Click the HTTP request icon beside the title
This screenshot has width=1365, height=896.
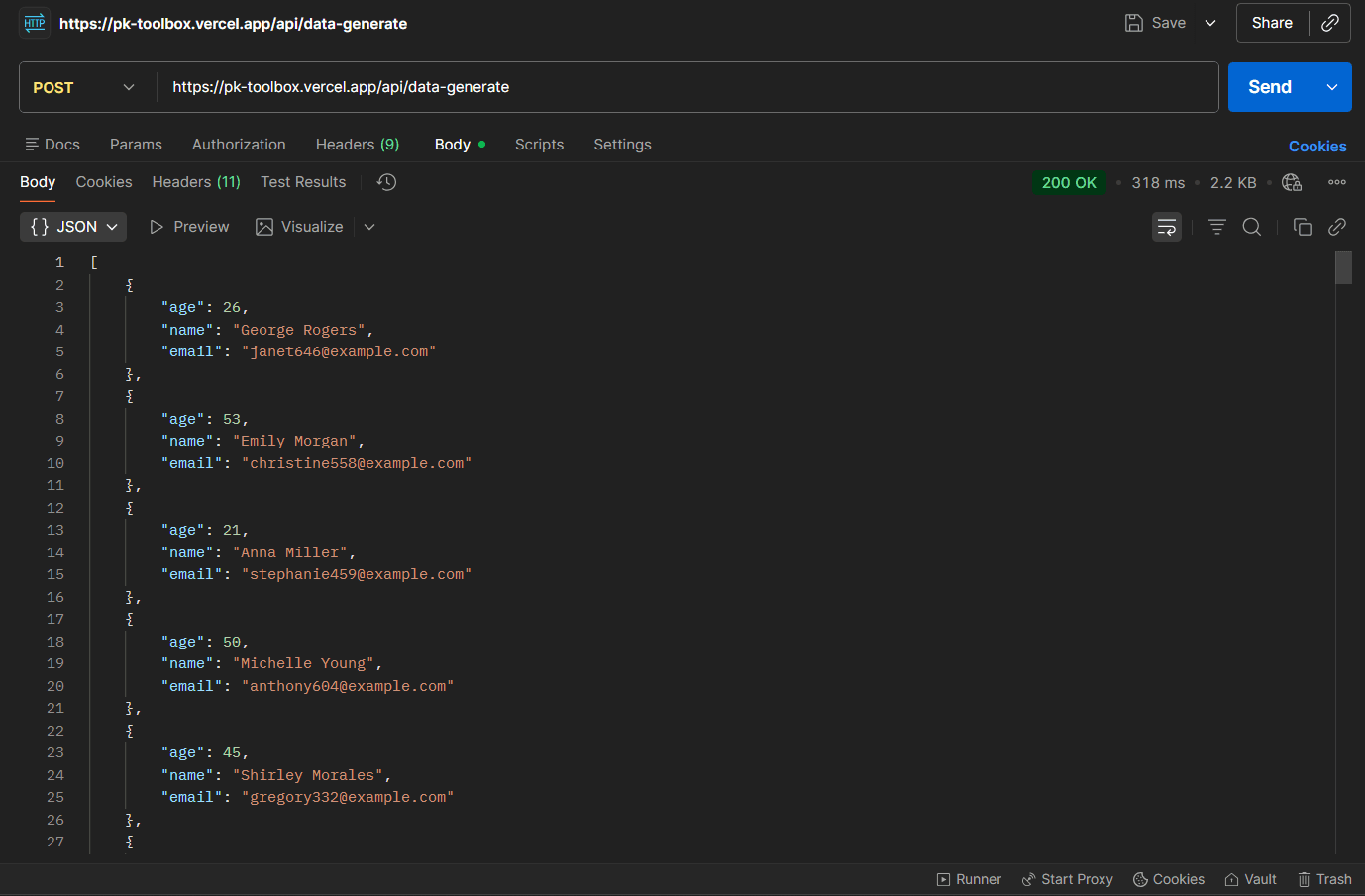click(35, 23)
